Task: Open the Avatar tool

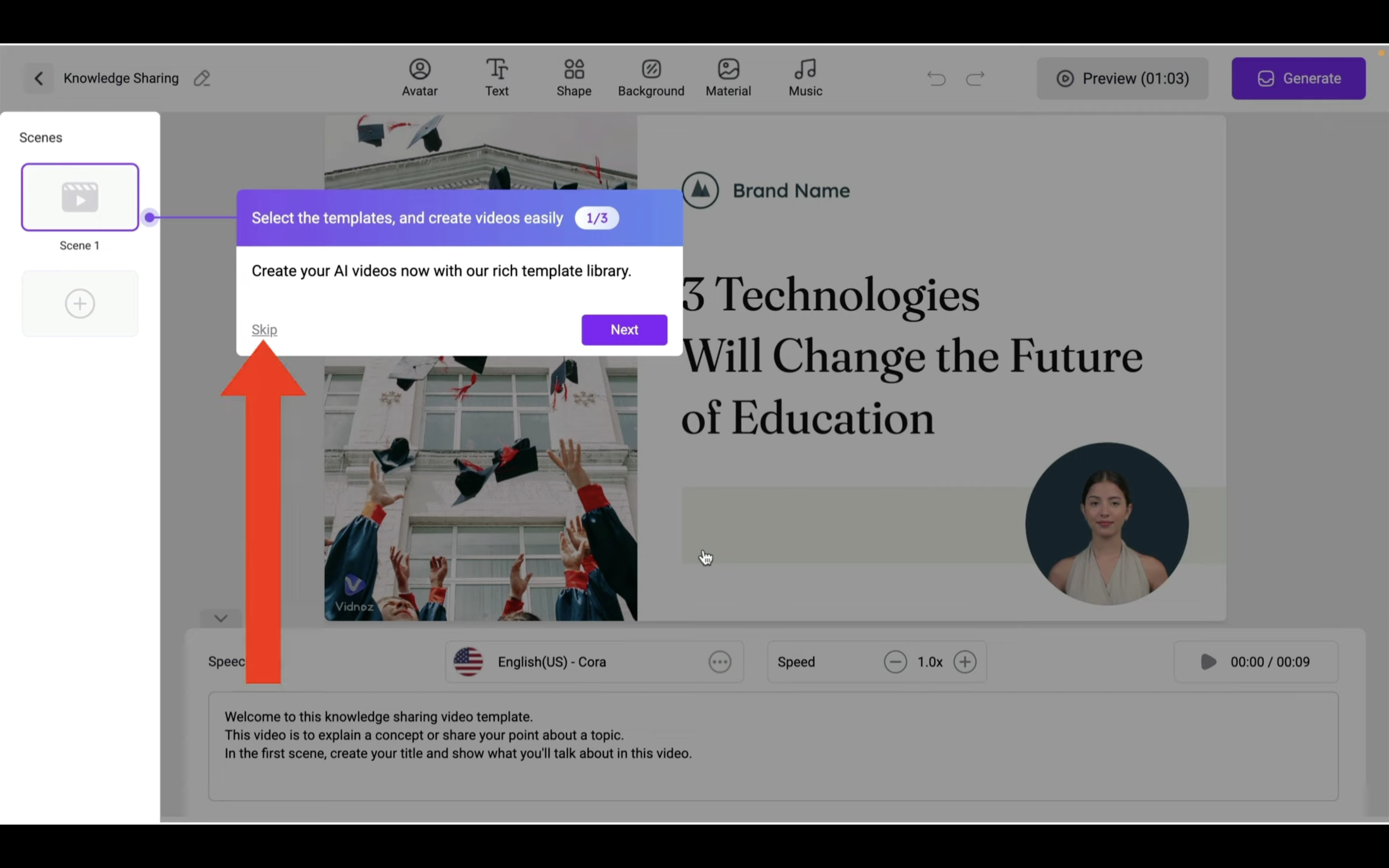Action: (x=420, y=78)
